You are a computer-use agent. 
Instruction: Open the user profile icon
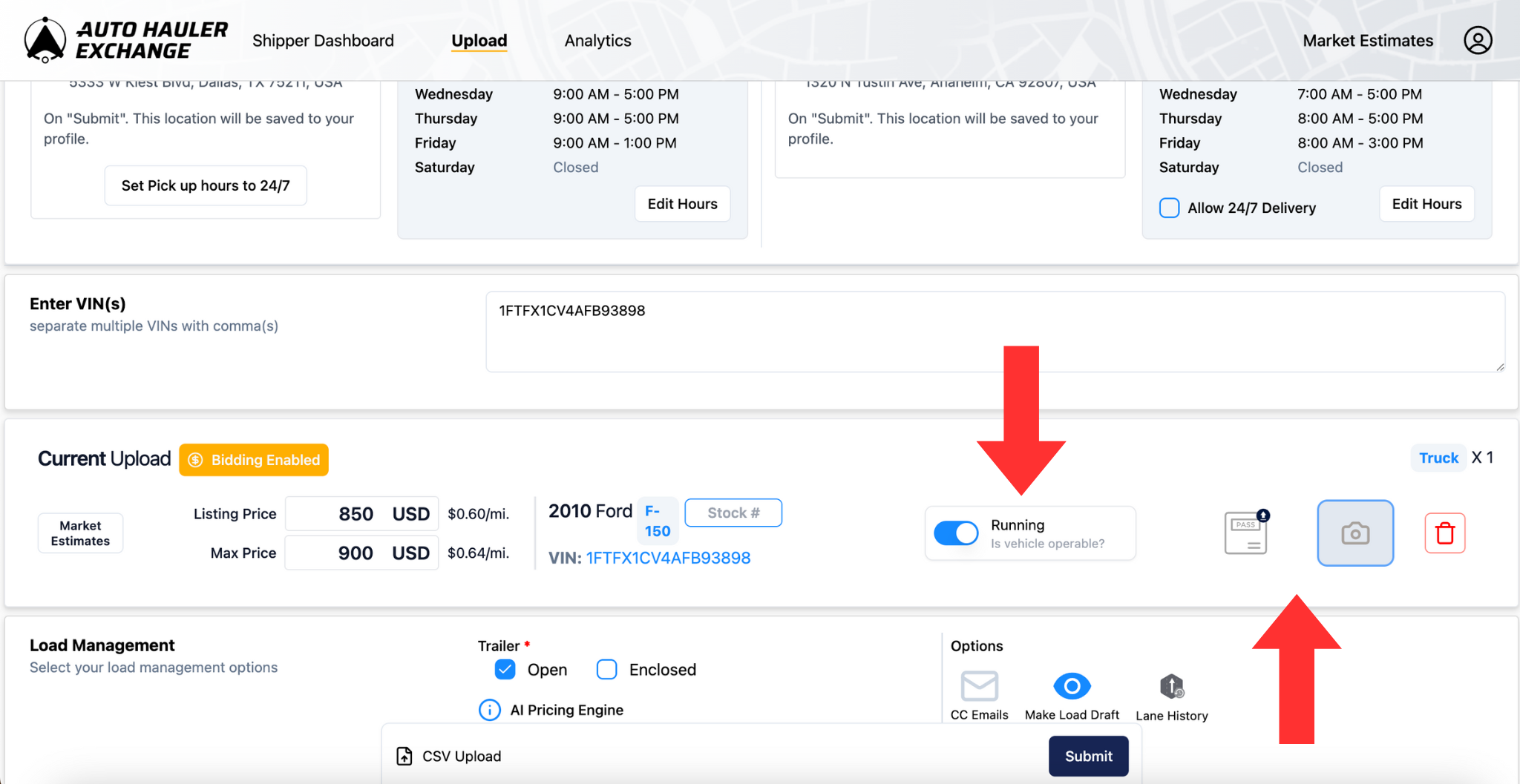tap(1477, 40)
